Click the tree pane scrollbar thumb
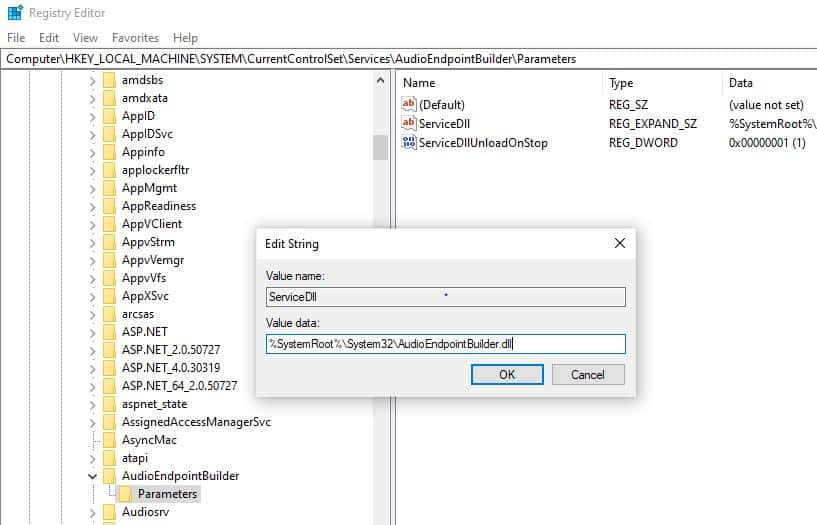 380,147
